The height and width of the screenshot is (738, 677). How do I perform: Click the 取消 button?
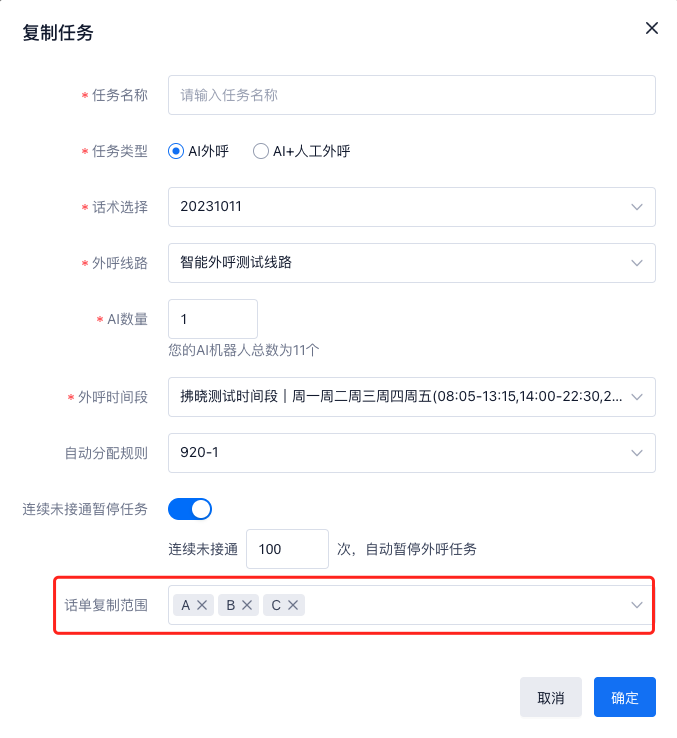551,698
